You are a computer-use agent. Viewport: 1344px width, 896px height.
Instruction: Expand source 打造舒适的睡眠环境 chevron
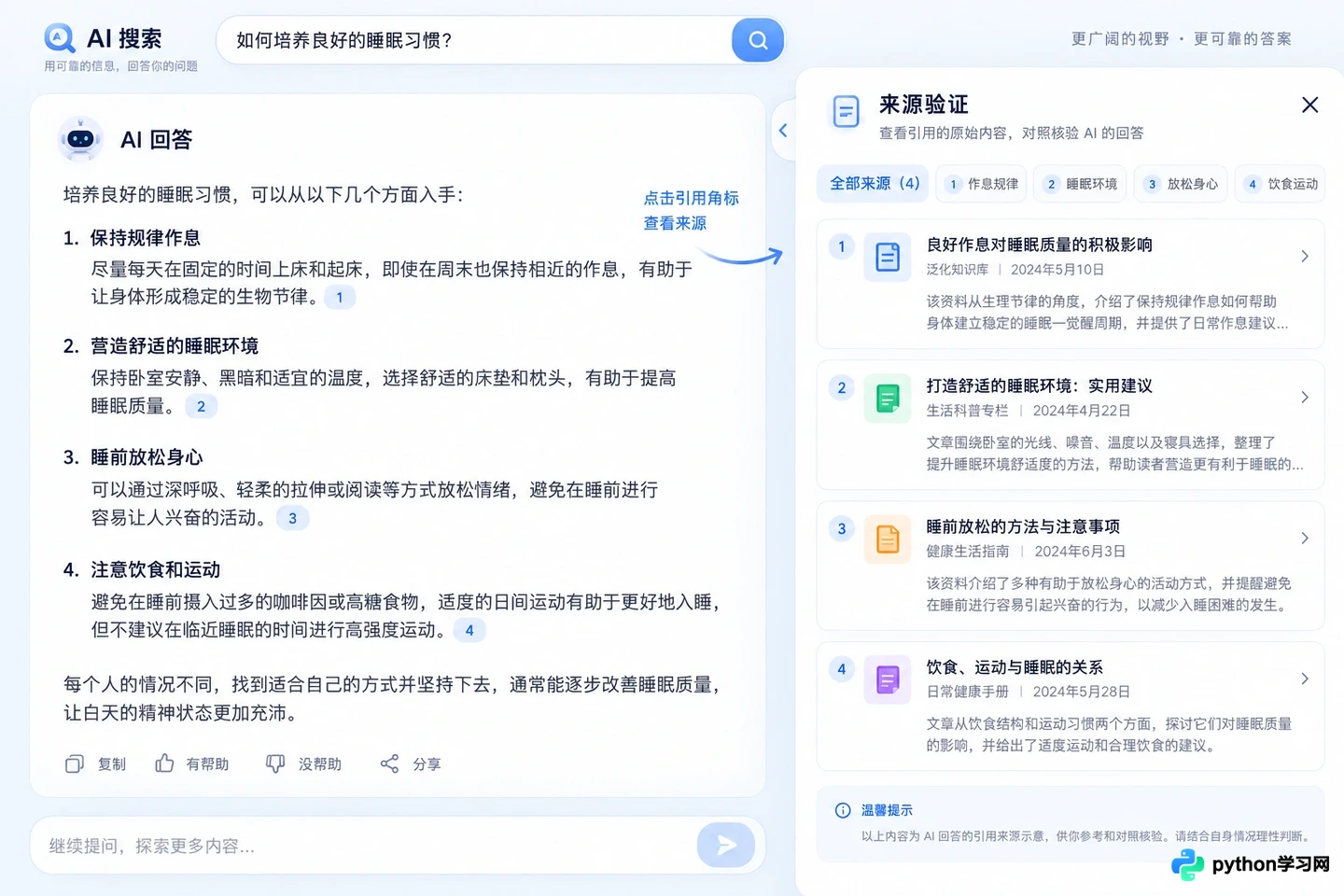coord(1305,397)
